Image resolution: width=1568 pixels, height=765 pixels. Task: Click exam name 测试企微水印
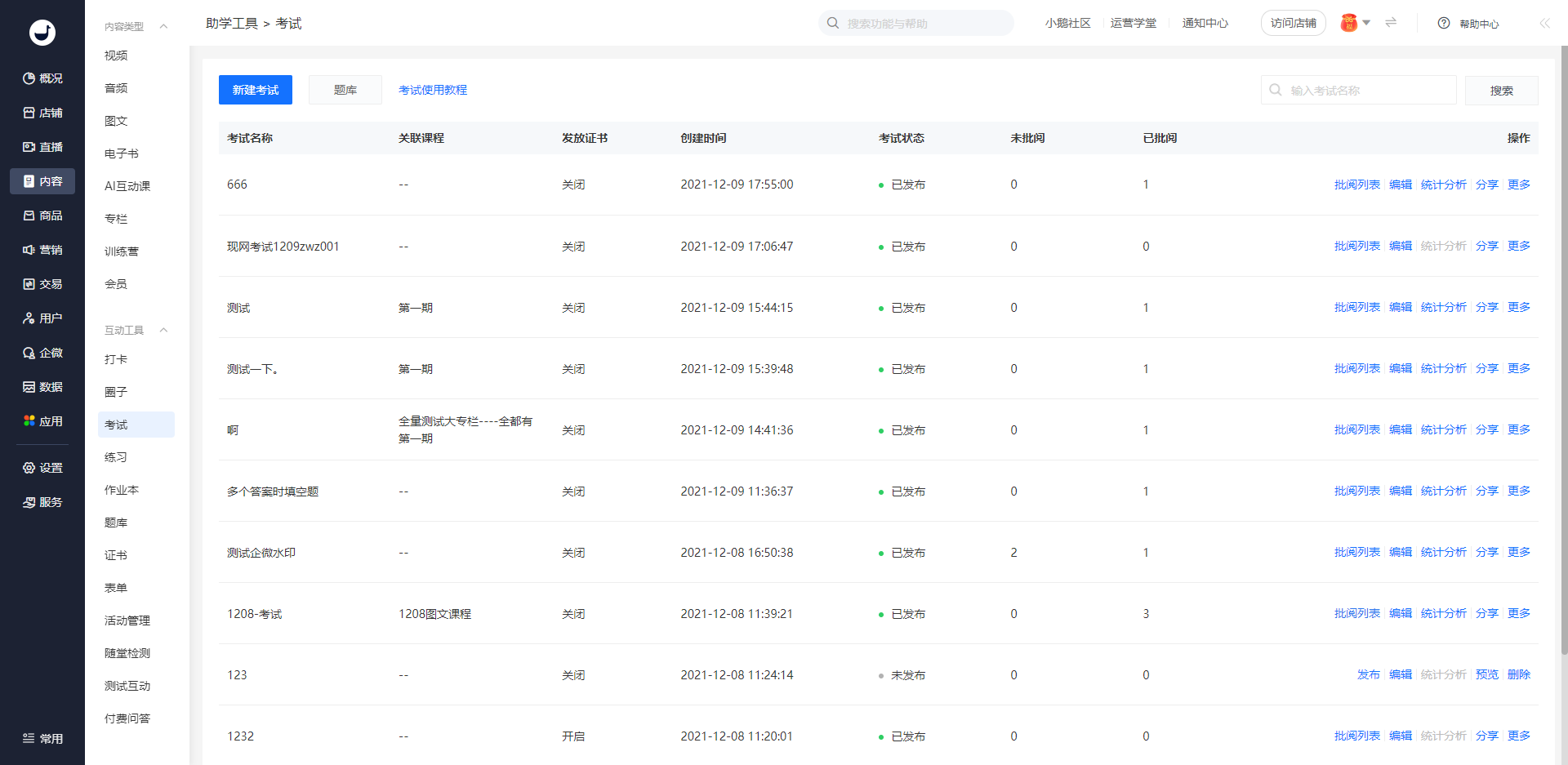click(261, 553)
